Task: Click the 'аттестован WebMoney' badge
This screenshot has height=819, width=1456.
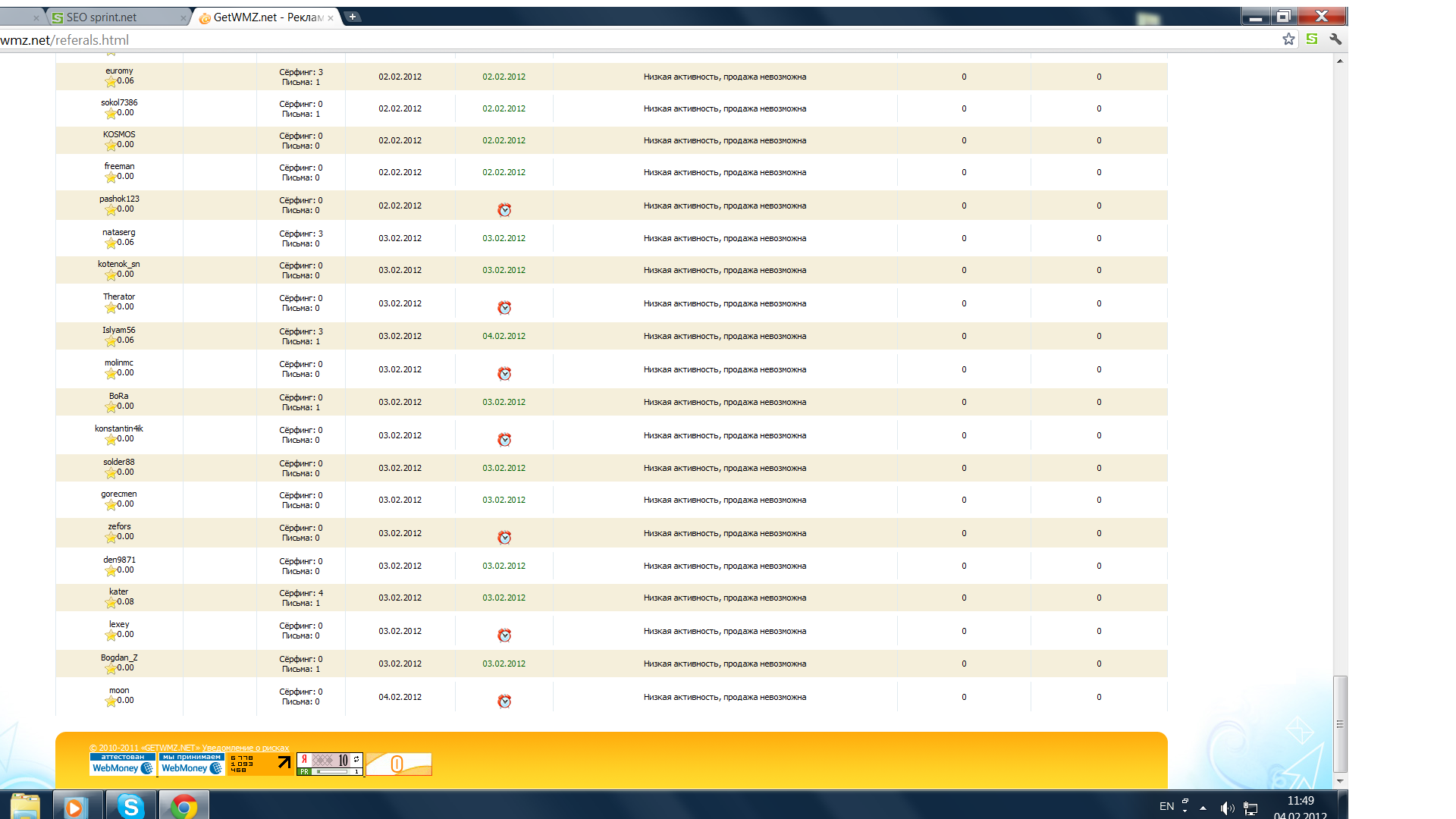Action: point(123,764)
